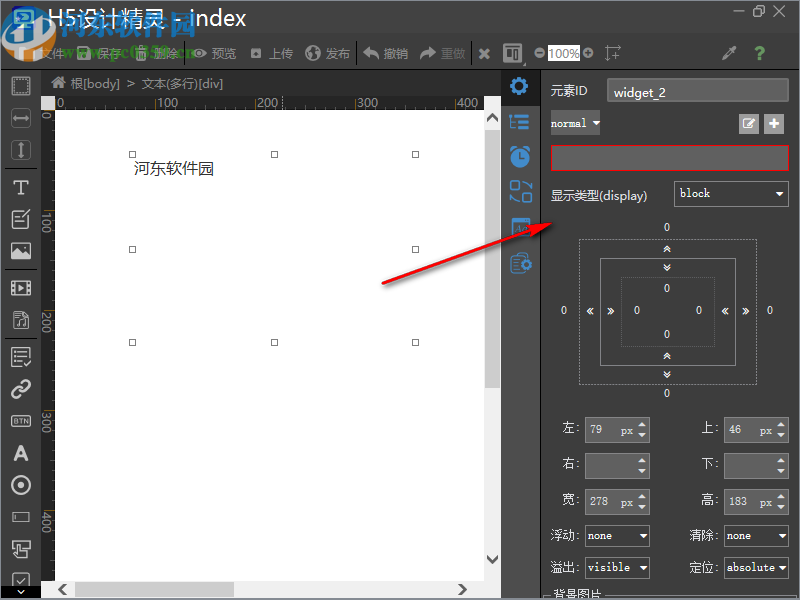Open the gear properties panel tab
800x600 pixels.
tap(519, 86)
